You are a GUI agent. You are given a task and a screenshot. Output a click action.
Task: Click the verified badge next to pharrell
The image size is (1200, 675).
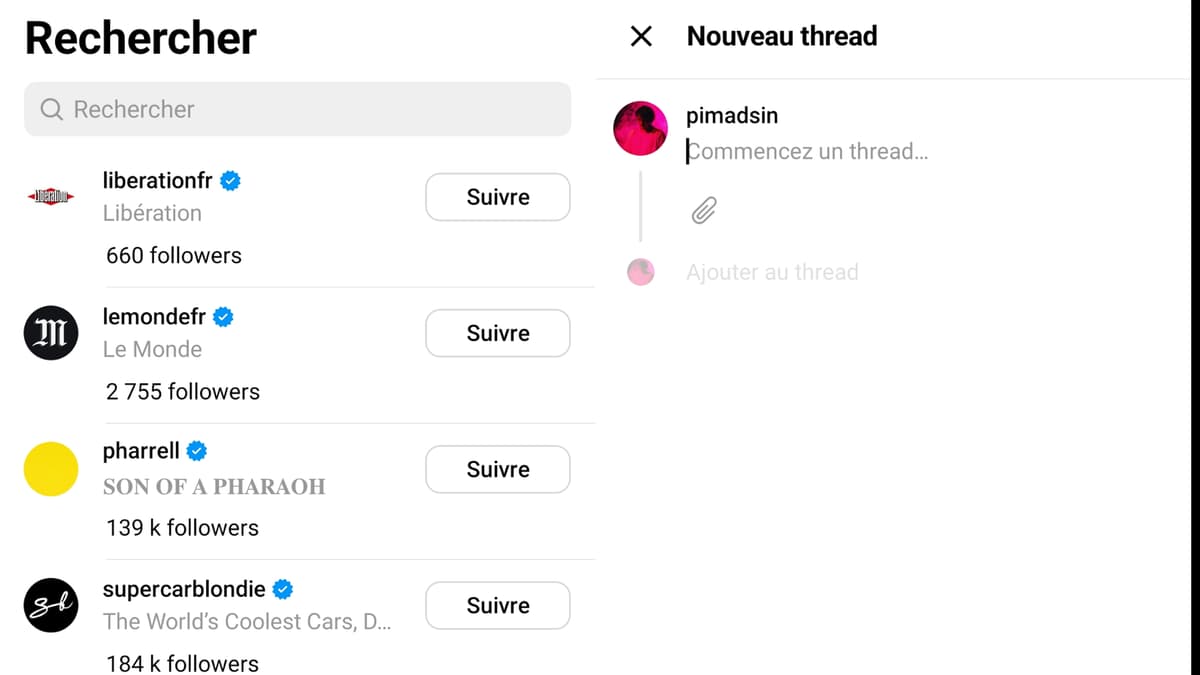pos(196,451)
